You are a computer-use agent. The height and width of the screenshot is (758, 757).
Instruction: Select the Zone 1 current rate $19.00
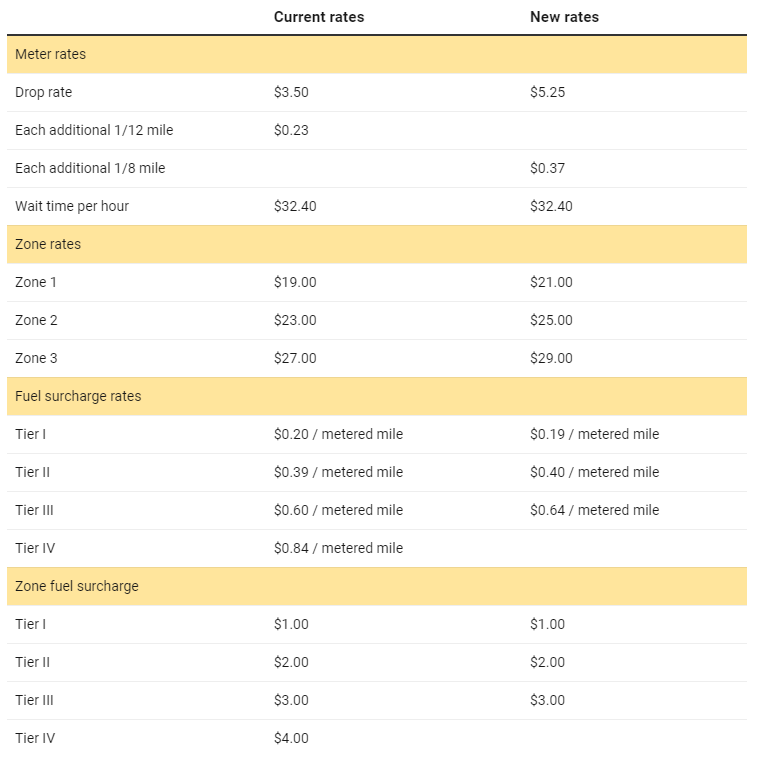(295, 282)
